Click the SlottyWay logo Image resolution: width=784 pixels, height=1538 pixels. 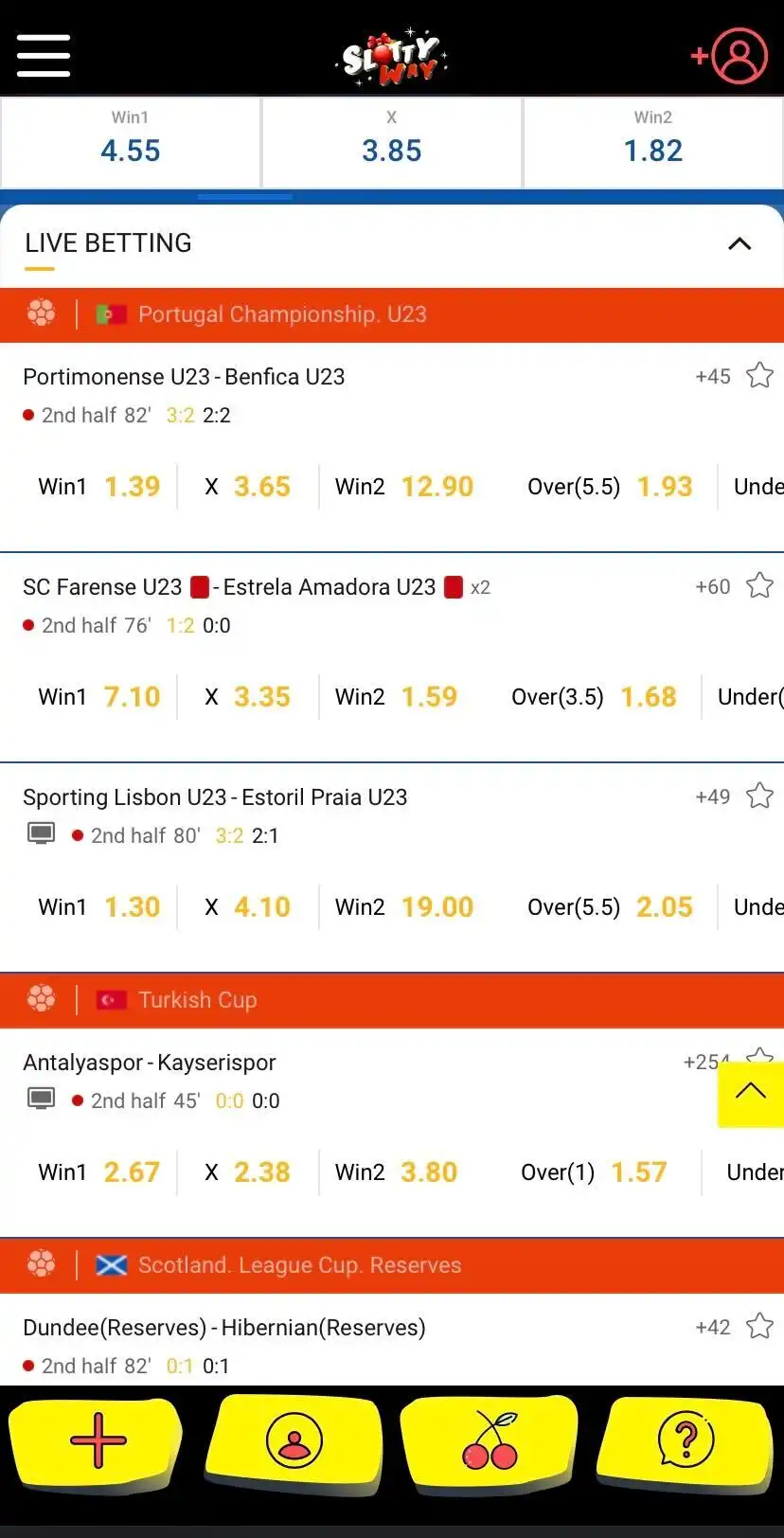pyautogui.click(x=391, y=56)
